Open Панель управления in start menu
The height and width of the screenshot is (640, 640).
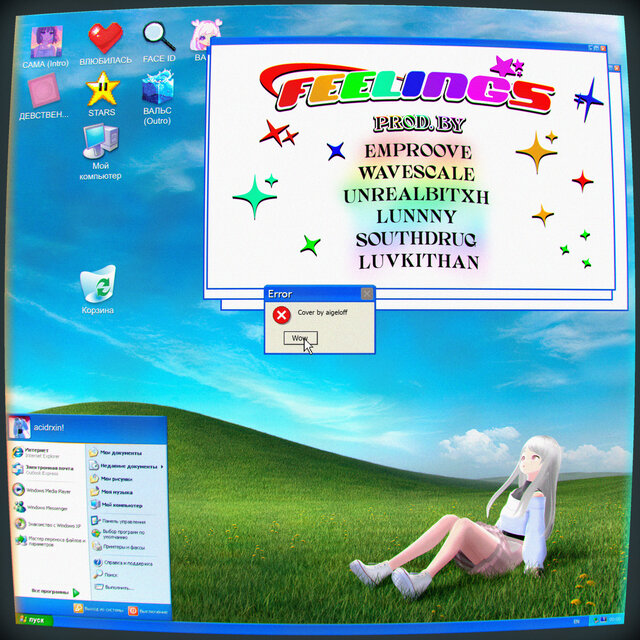(118, 521)
